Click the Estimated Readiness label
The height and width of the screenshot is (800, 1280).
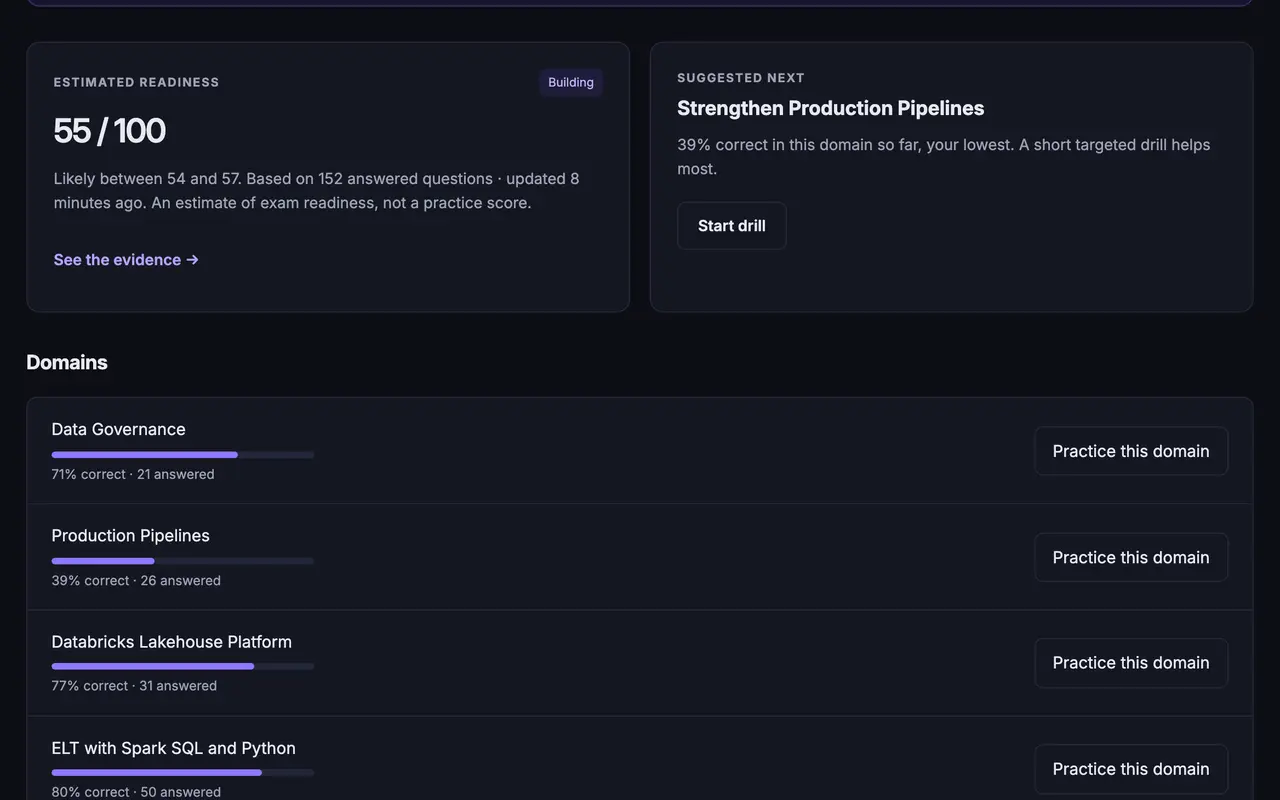[x=137, y=82]
